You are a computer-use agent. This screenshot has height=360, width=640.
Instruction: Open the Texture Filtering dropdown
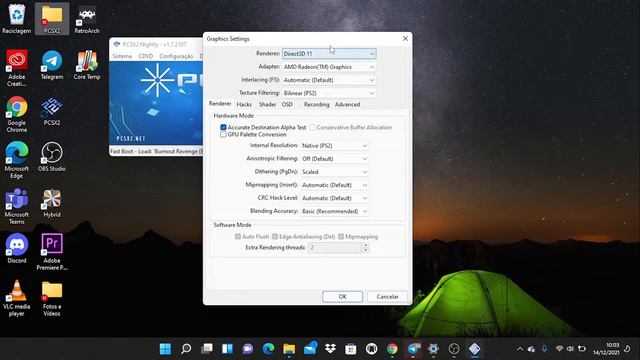click(329, 93)
